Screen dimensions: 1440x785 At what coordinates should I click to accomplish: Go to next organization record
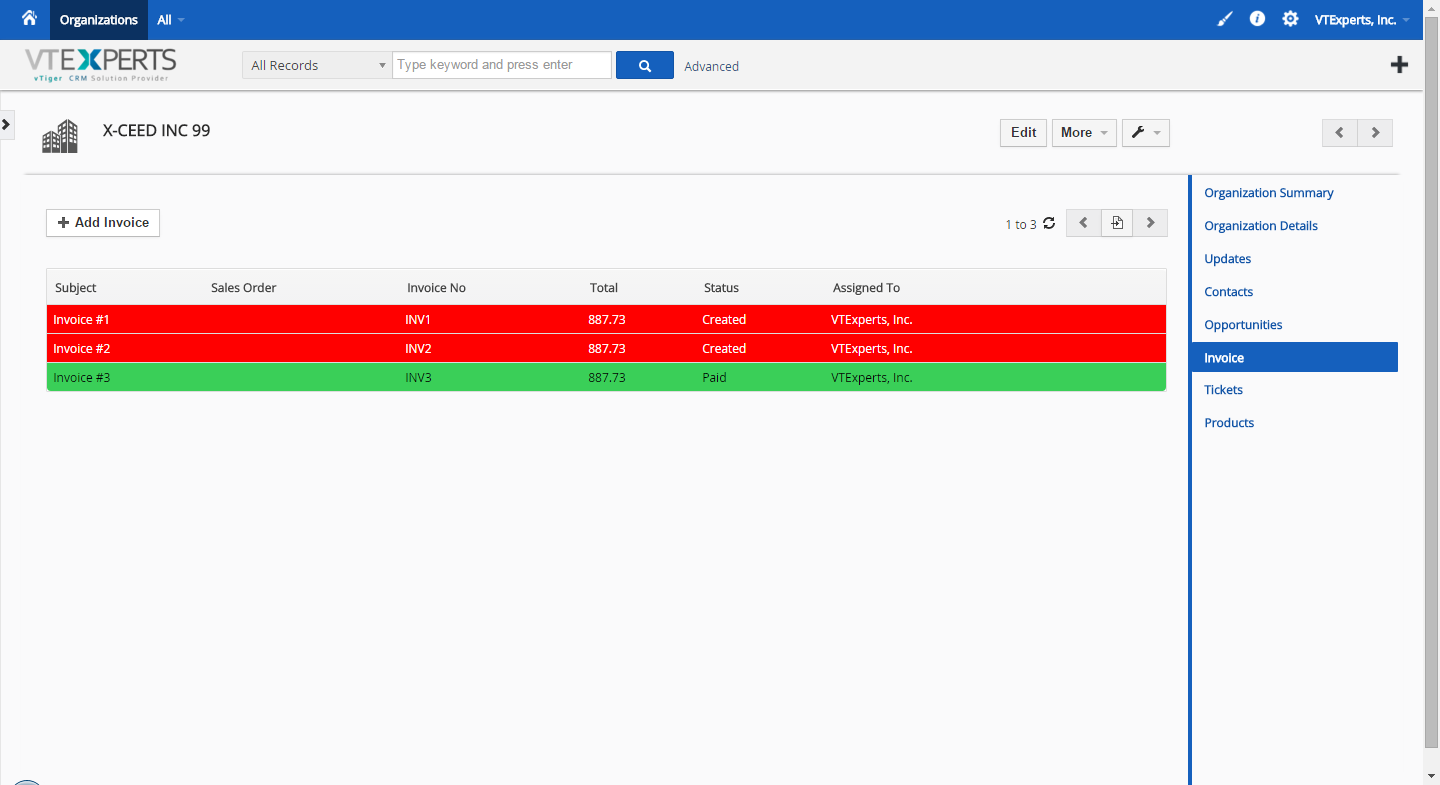point(1375,133)
